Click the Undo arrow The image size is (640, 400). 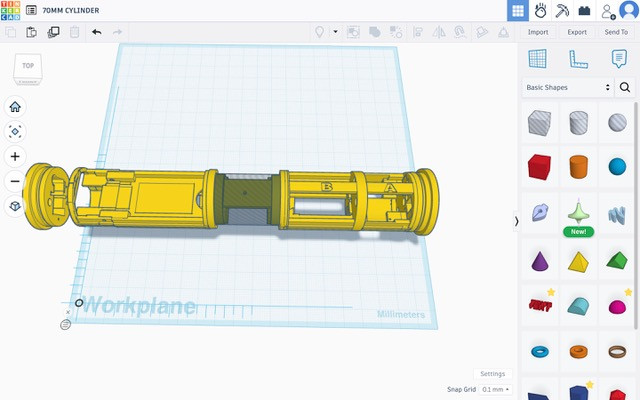click(97, 32)
